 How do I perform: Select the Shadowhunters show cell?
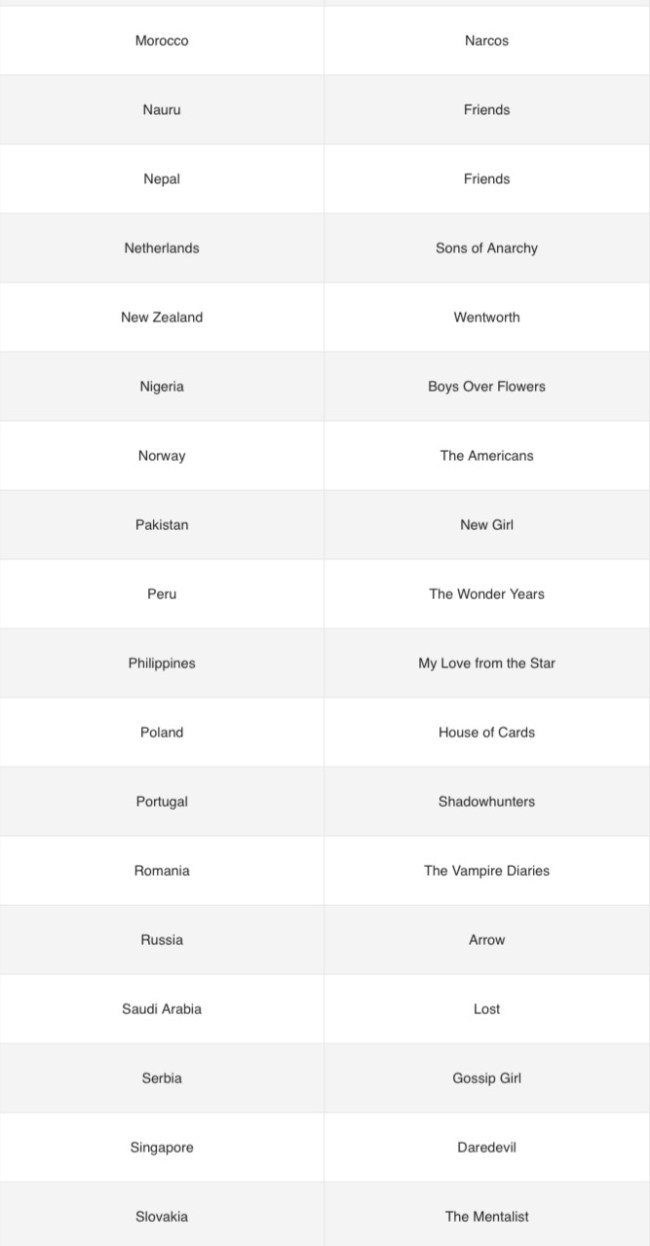click(x=486, y=801)
